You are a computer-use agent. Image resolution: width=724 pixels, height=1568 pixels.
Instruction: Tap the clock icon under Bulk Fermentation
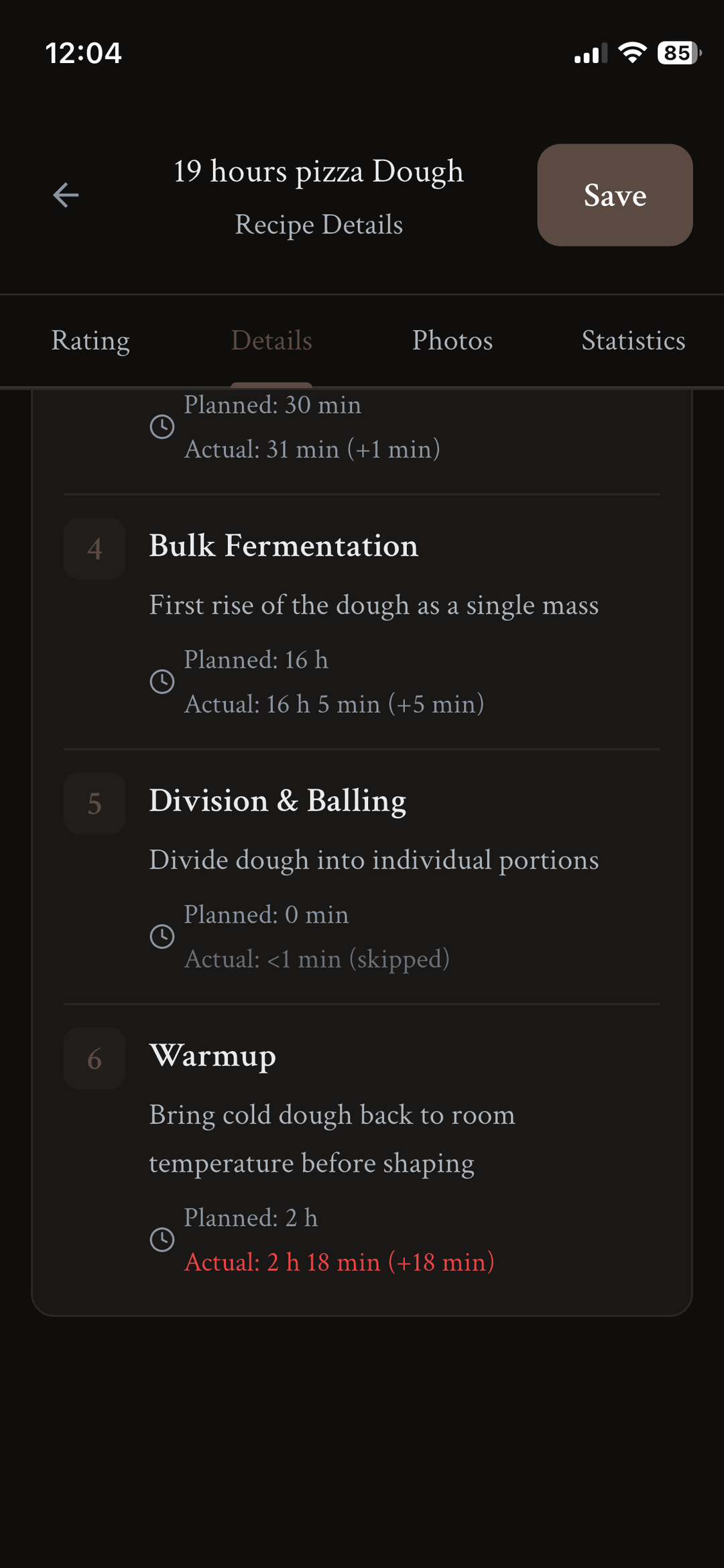[x=162, y=681]
